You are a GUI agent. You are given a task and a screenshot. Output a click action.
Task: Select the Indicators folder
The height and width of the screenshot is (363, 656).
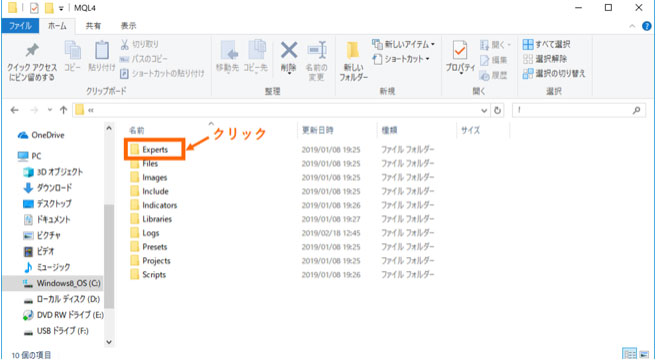153,205
